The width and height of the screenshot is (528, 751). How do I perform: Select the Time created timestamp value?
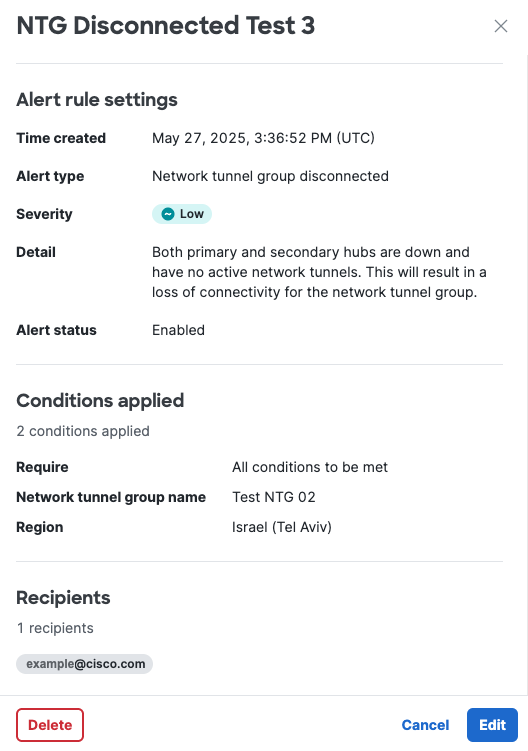[x=263, y=138]
